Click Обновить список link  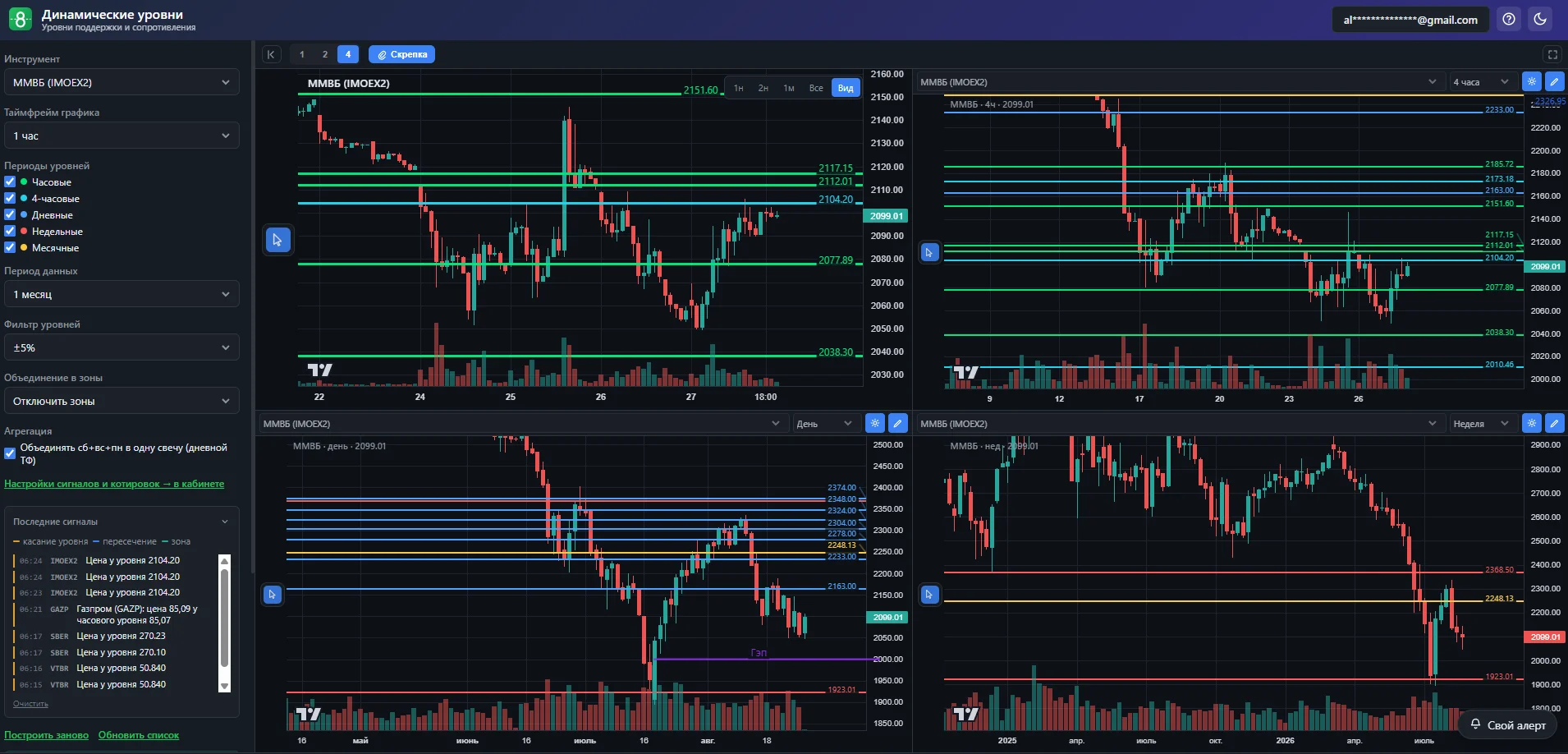coord(139,735)
